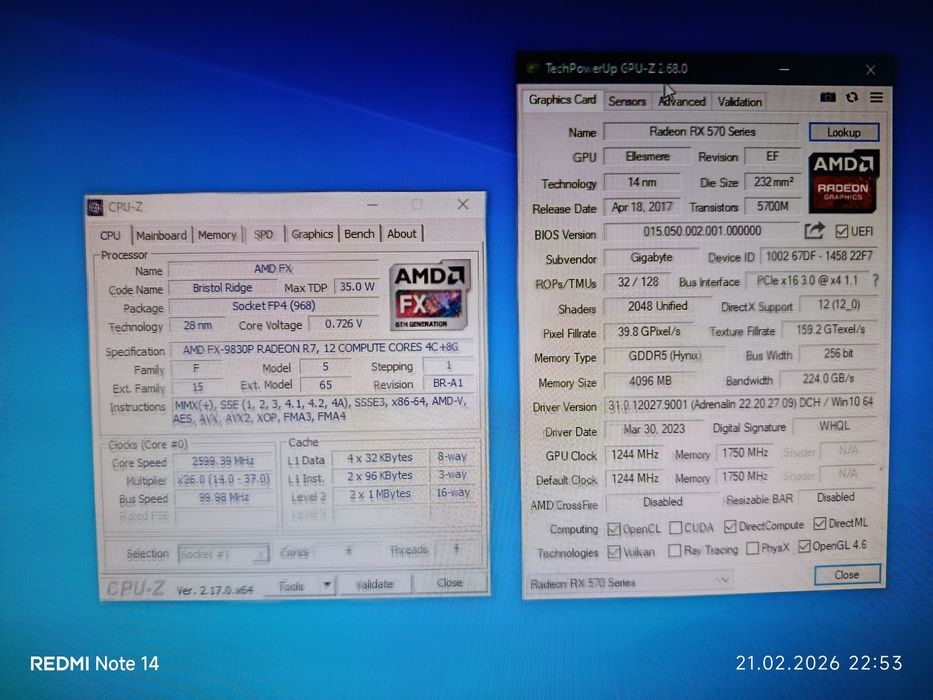This screenshot has width=933, height=700.
Task: Open GPU-Z hamburger menu icon
Action: click(x=876, y=97)
